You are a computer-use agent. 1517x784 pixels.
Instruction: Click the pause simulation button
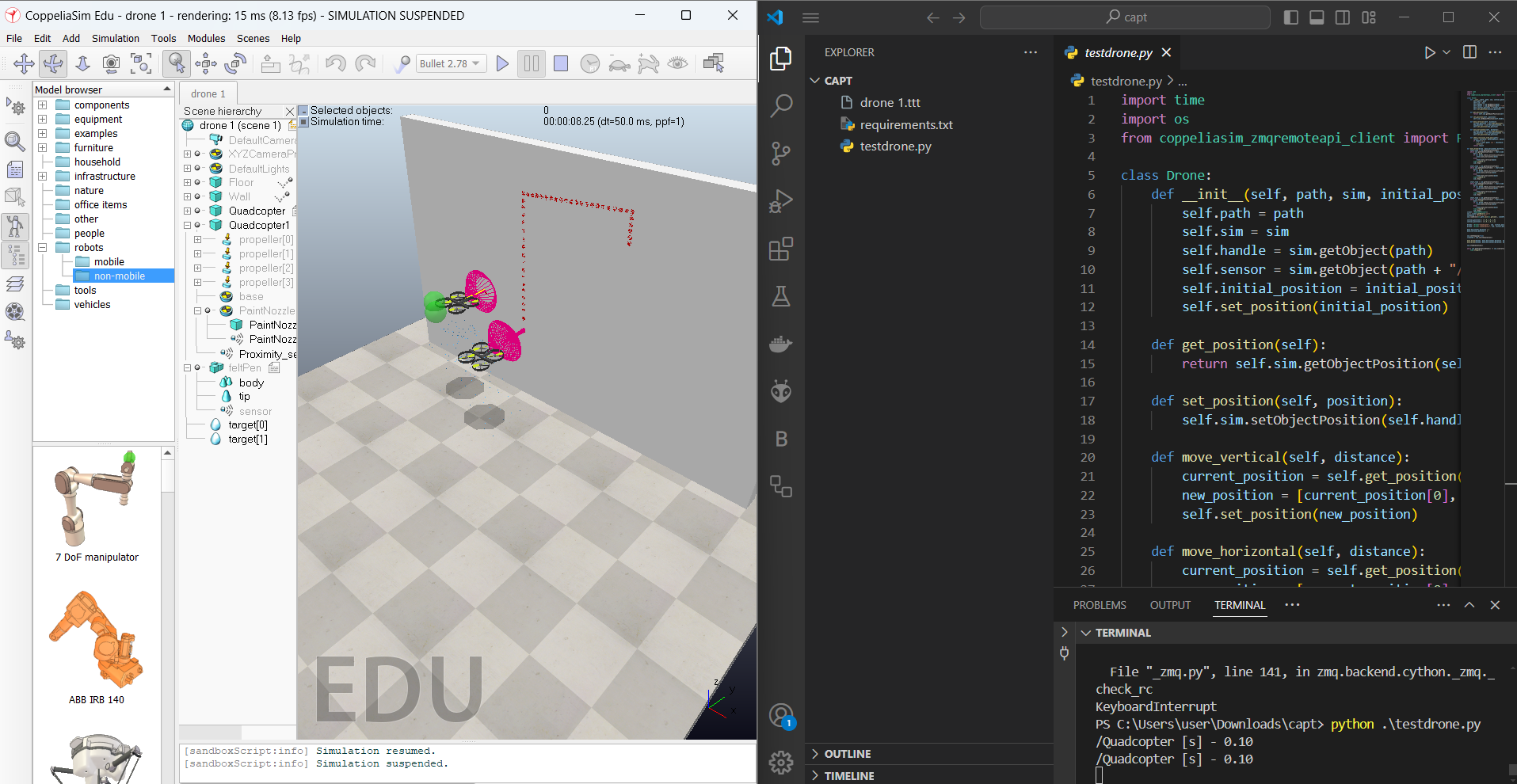tap(532, 63)
